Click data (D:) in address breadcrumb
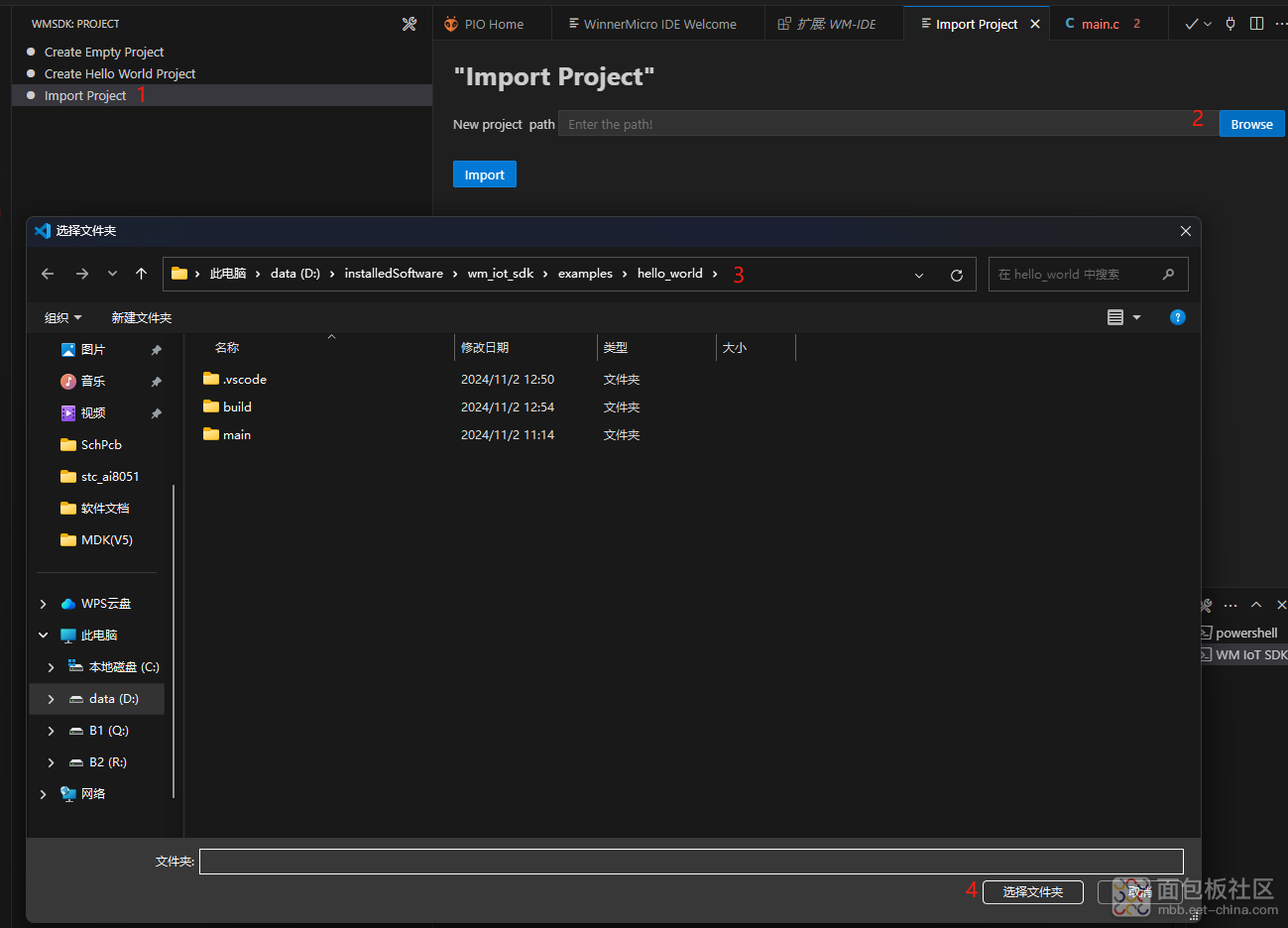 [x=295, y=274]
